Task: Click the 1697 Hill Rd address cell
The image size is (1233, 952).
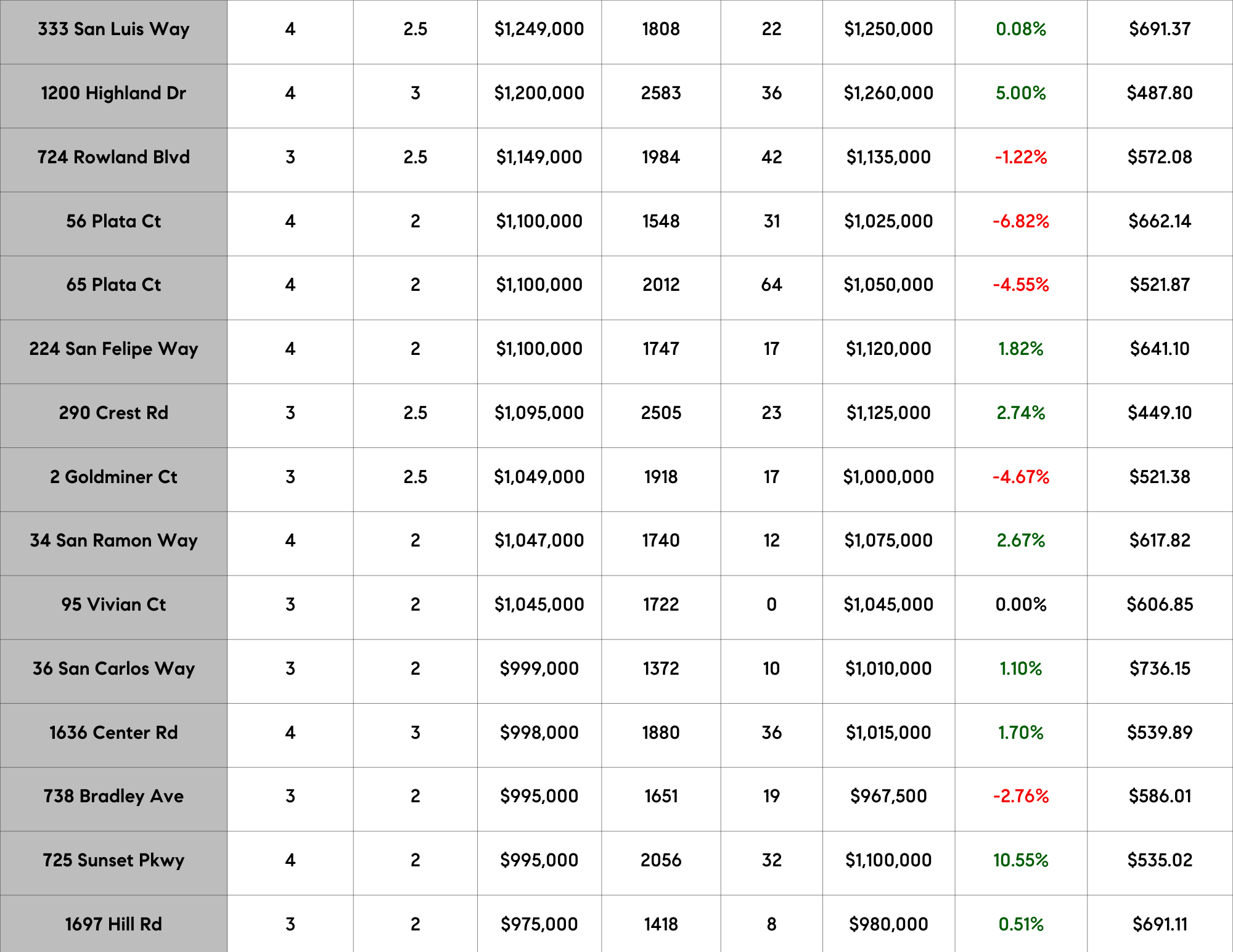Action: [113, 925]
